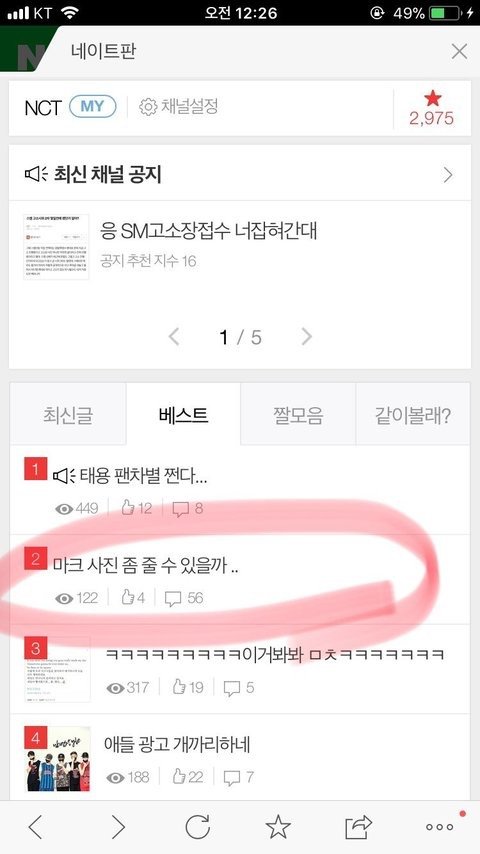Image resolution: width=480 pixels, height=854 pixels.
Task: Open the three-dot more menu
Action: [x=440, y=827]
